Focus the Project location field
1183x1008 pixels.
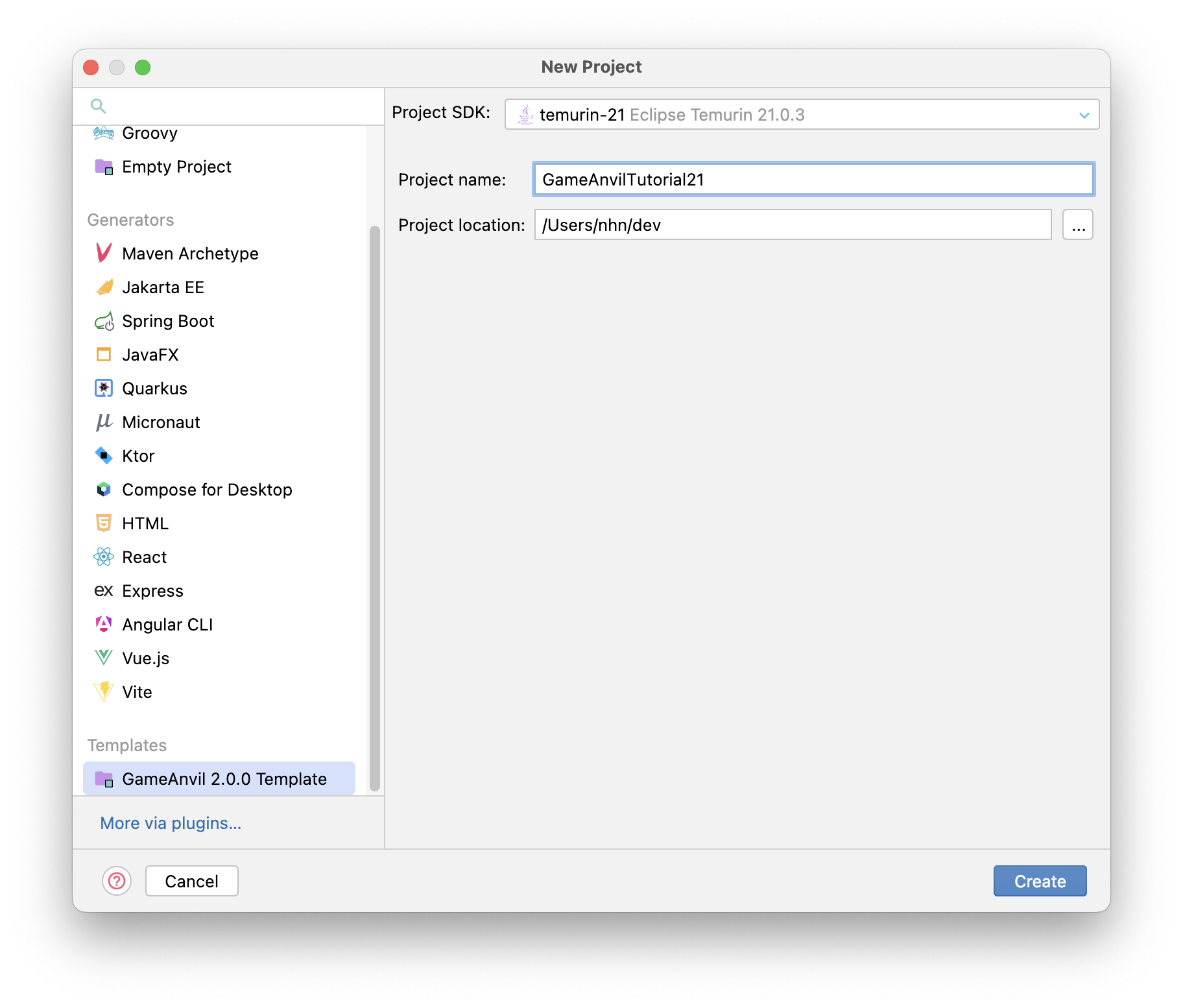coord(793,224)
